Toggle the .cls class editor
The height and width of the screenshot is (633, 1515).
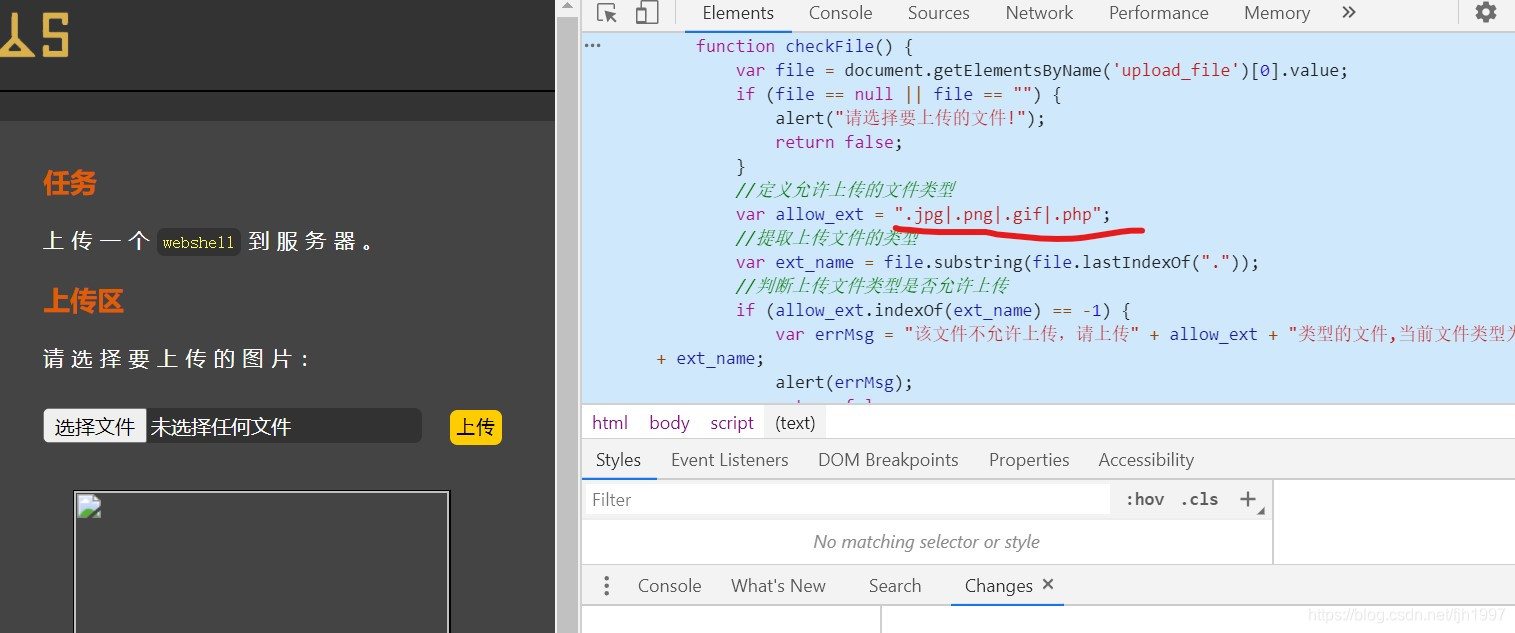pos(1199,499)
